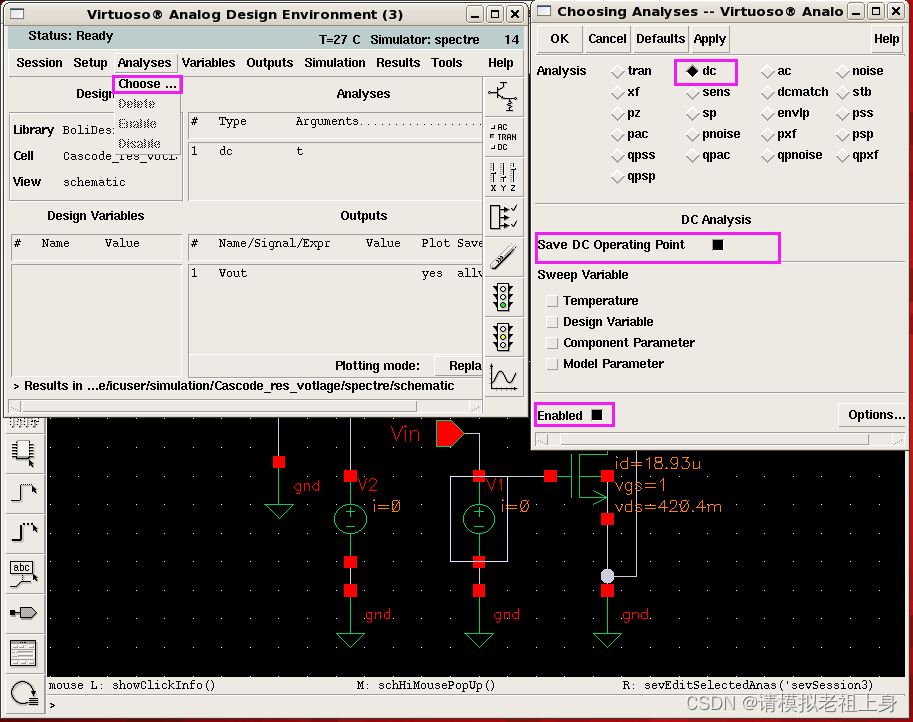Screen dimensions: 913x722
Task: Check the Temperature sweep variable
Action: tap(552, 300)
